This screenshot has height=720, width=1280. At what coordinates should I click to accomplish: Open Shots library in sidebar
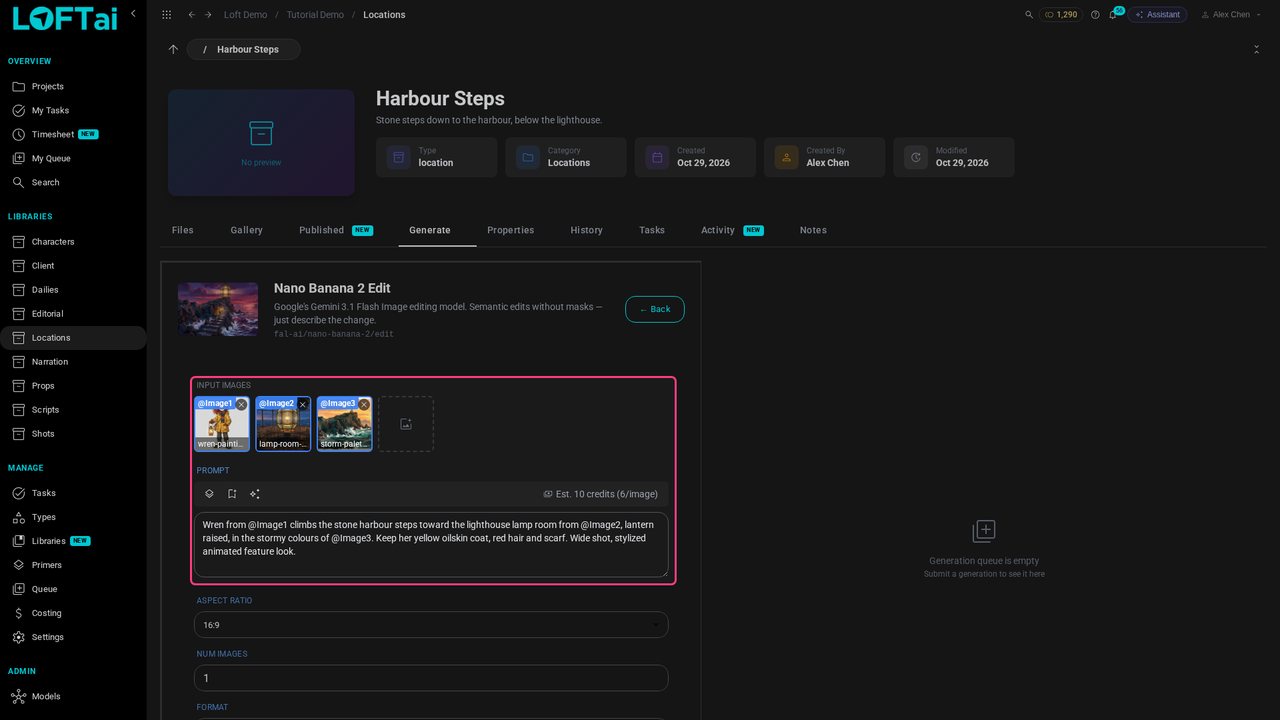coord(73,434)
